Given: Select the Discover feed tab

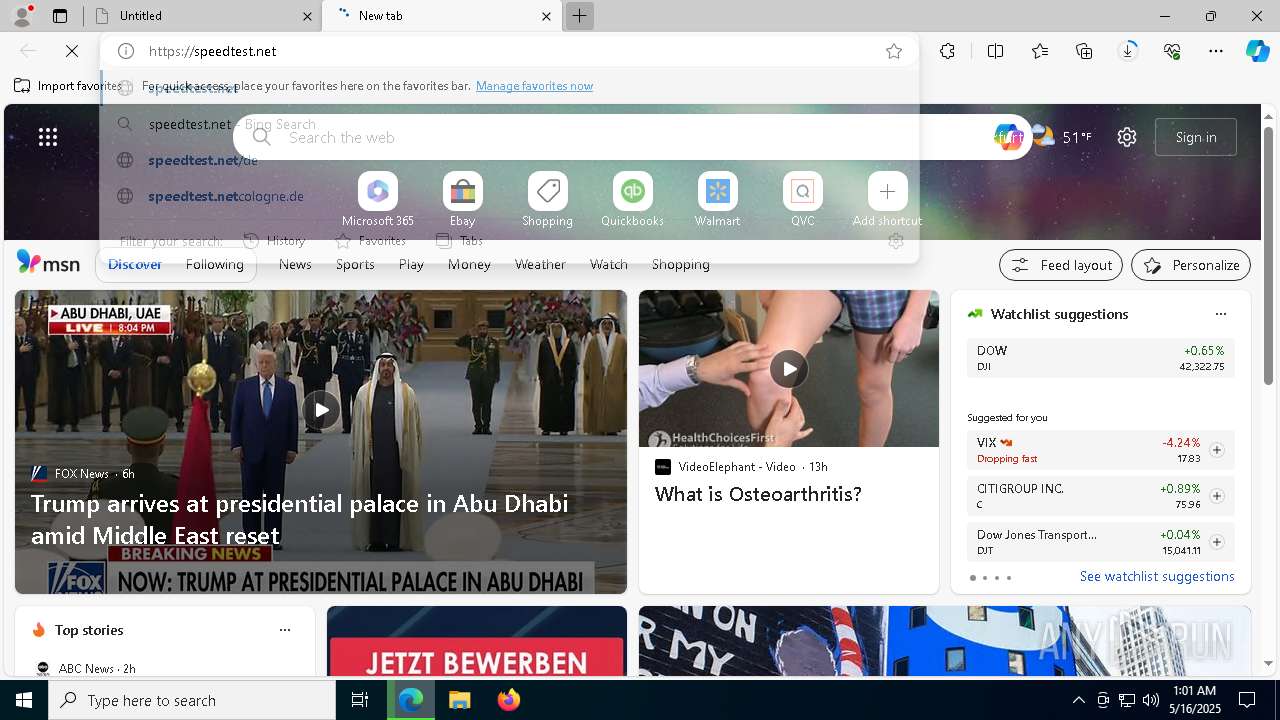Looking at the screenshot, I should click(x=135, y=264).
